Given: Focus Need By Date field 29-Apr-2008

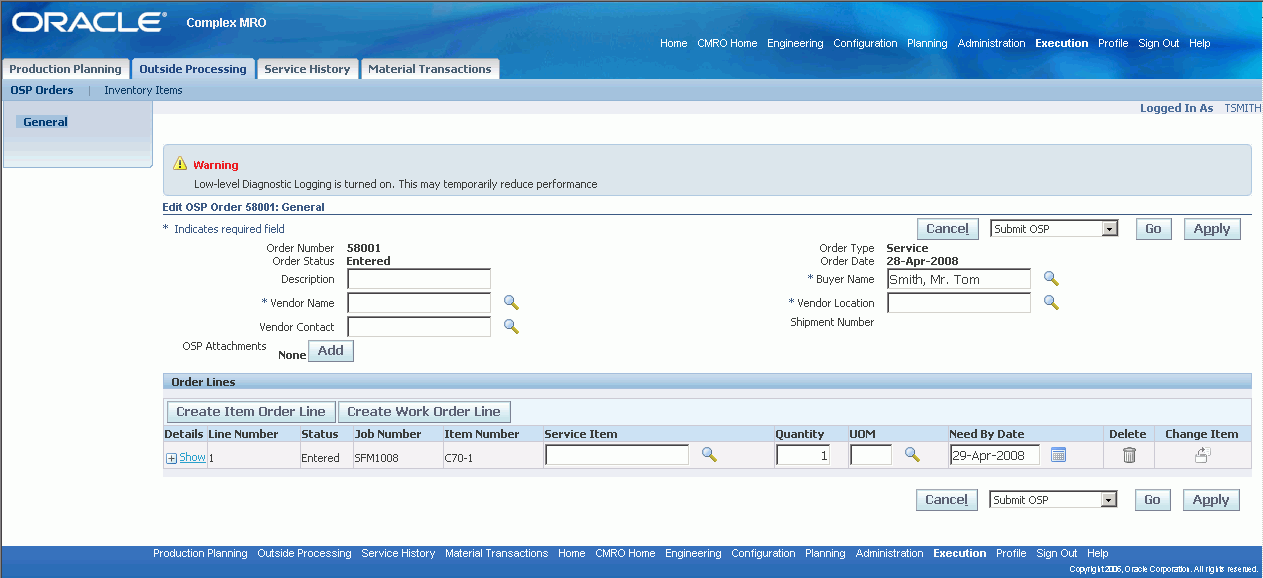Looking at the screenshot, I should point(994,455).
